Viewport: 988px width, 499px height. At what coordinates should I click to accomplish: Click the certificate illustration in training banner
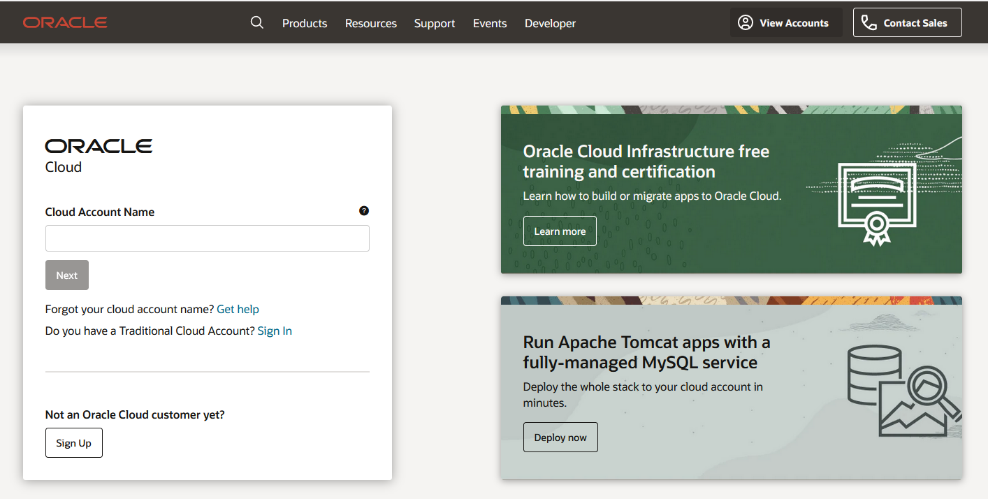tap(876, 204)
